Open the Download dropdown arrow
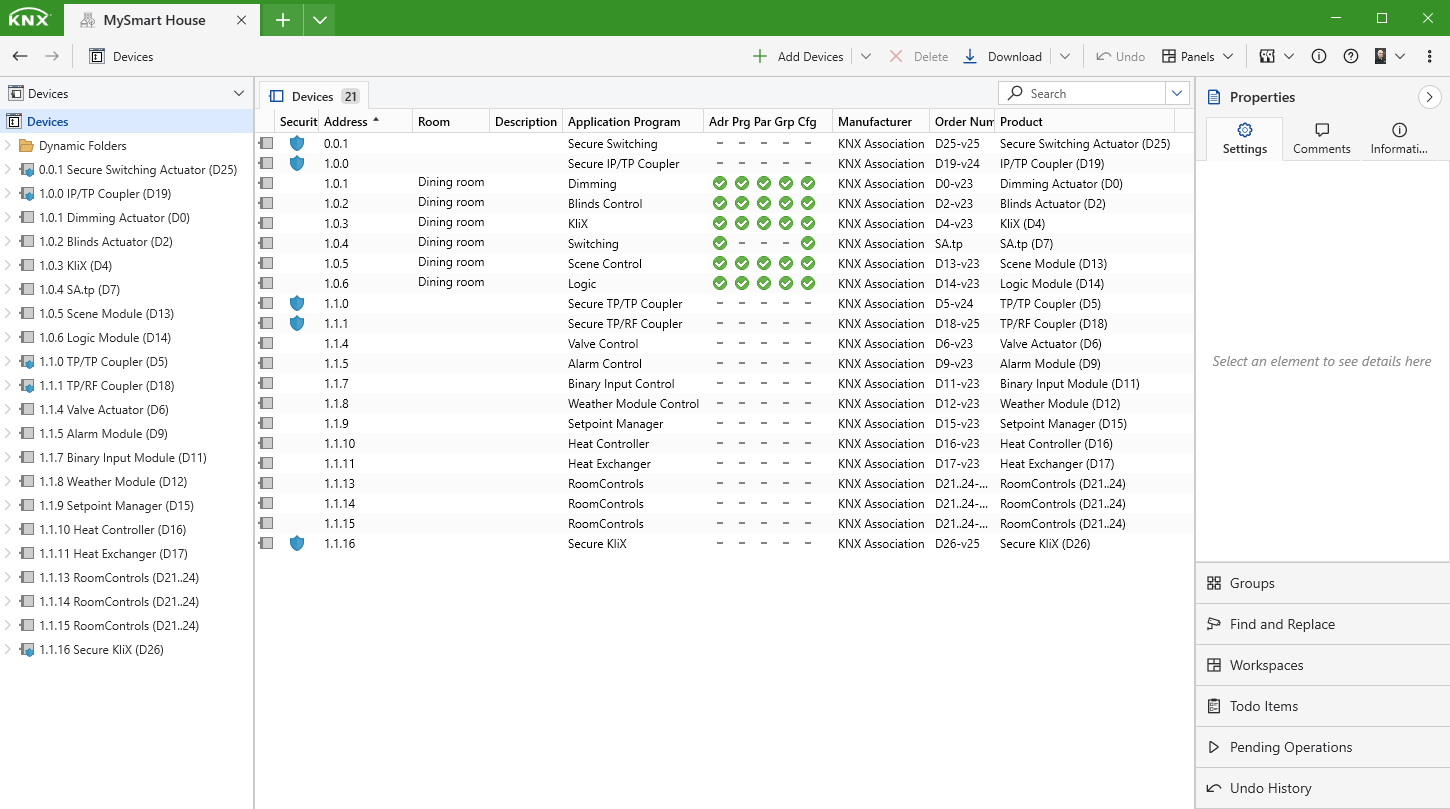Image resolution: width=1450 pixels, height=809 pixels. 1065,56
